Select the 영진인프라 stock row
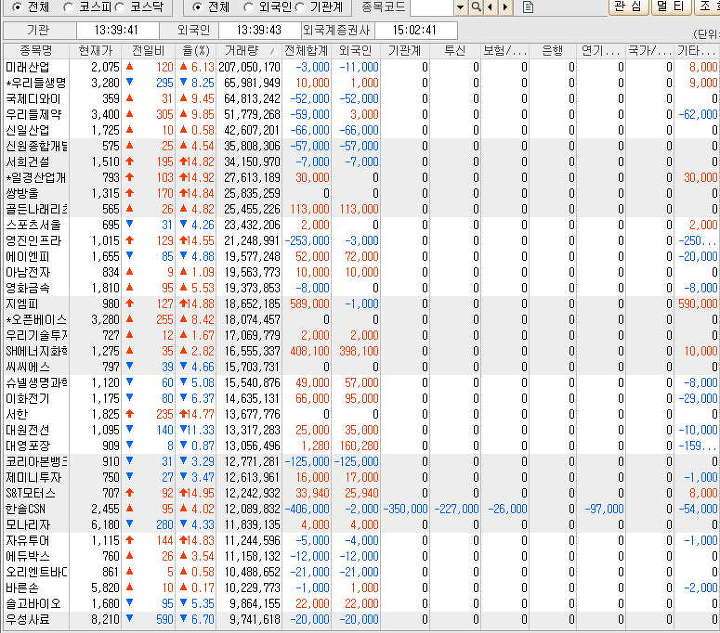720x633 pixels. 360,241
